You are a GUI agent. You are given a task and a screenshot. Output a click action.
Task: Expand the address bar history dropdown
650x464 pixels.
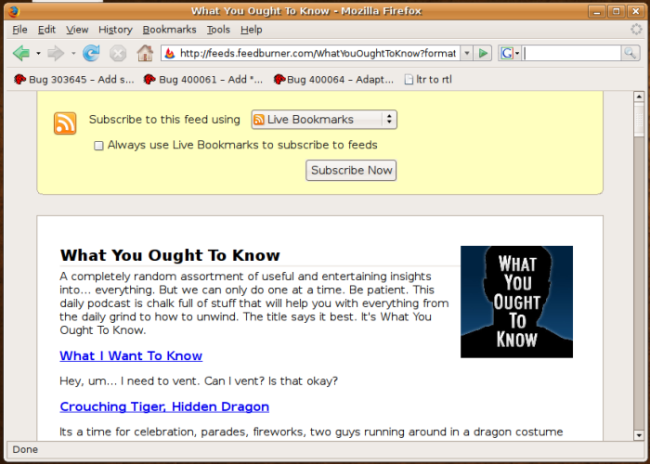(467, 53)
